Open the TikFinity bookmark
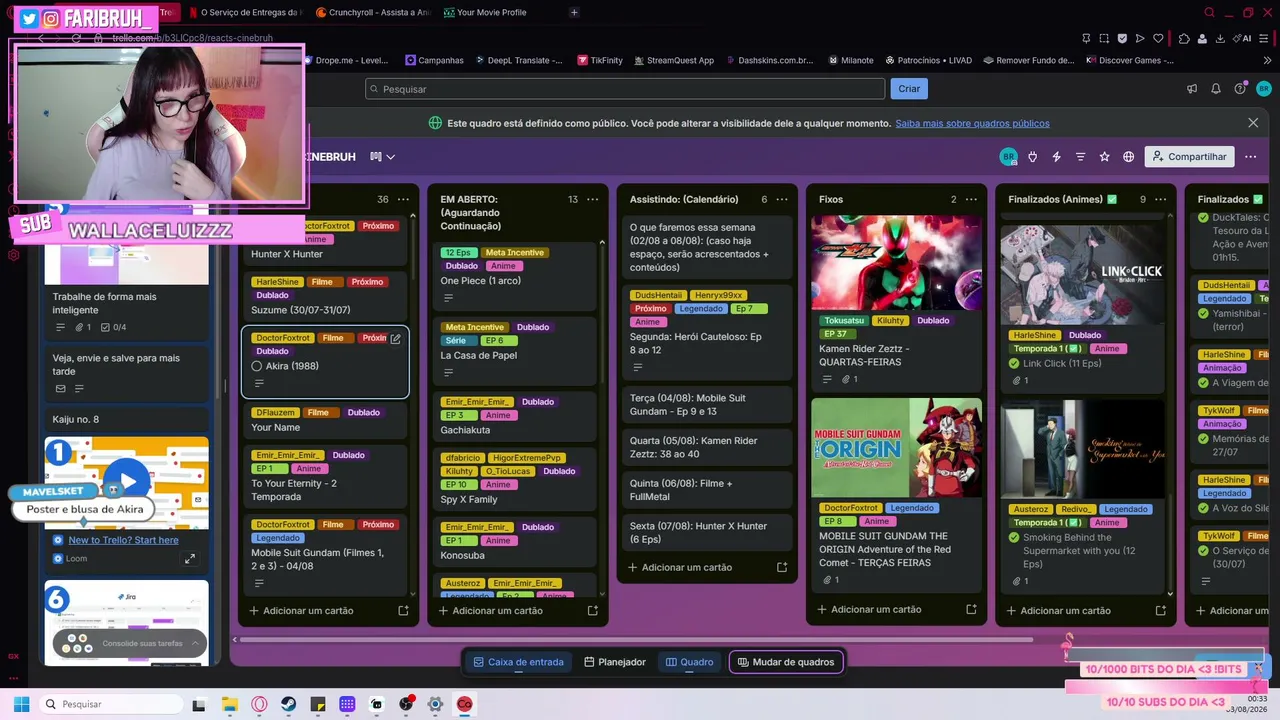This screenshot has height=720, width=1280. pos(599,60)
